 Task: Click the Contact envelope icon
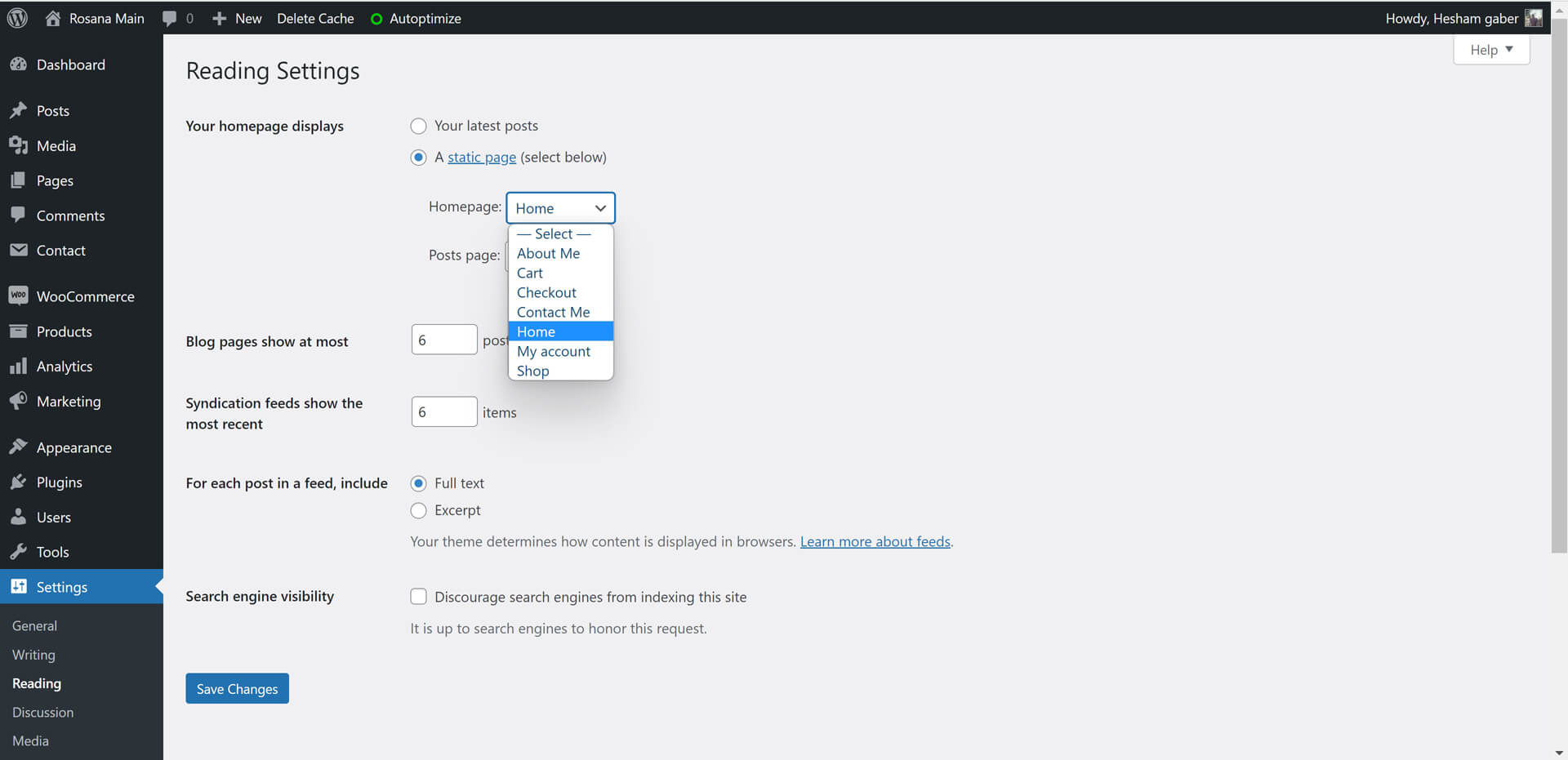18,251
